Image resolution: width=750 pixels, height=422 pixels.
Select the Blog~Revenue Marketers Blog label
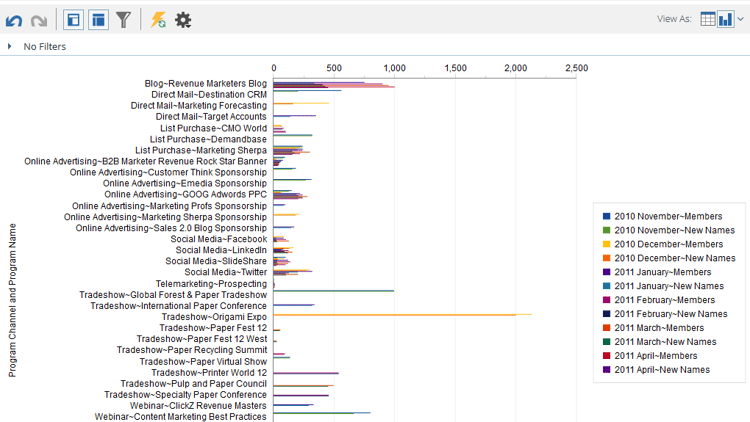[206, 83]
